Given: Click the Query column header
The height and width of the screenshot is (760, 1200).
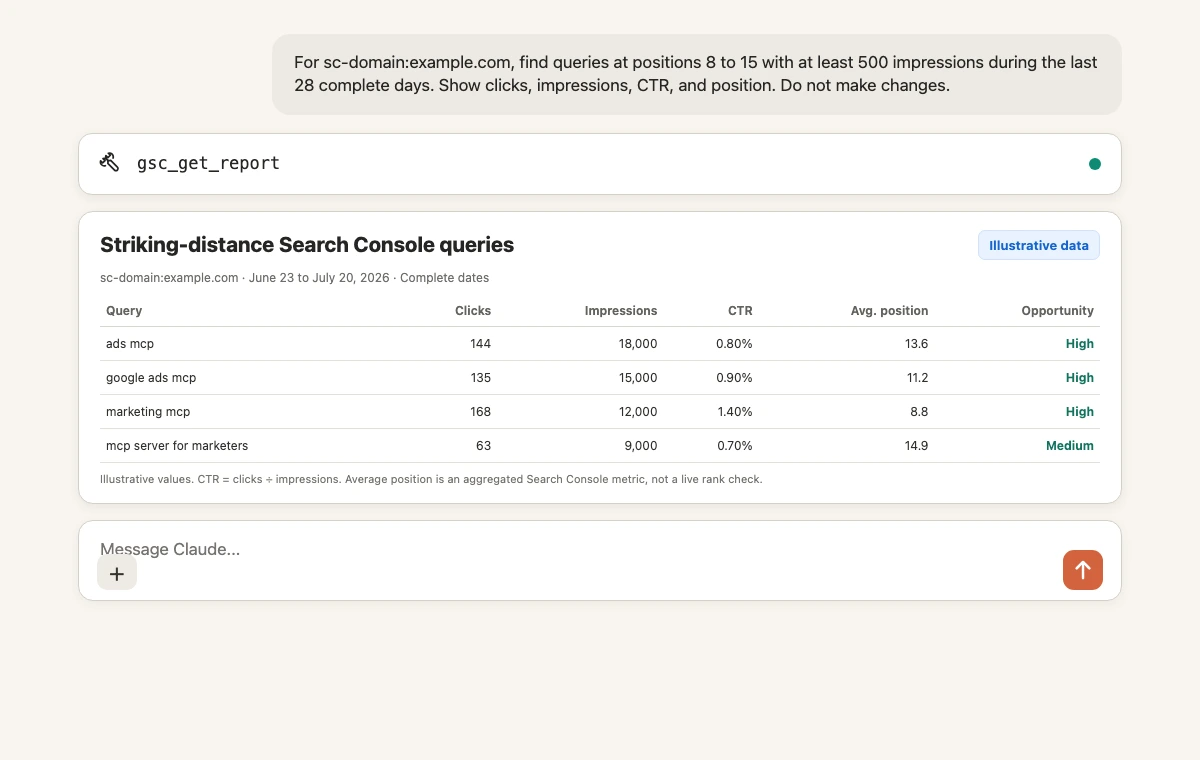Looking at the screenshot, I should coord(124,311).
